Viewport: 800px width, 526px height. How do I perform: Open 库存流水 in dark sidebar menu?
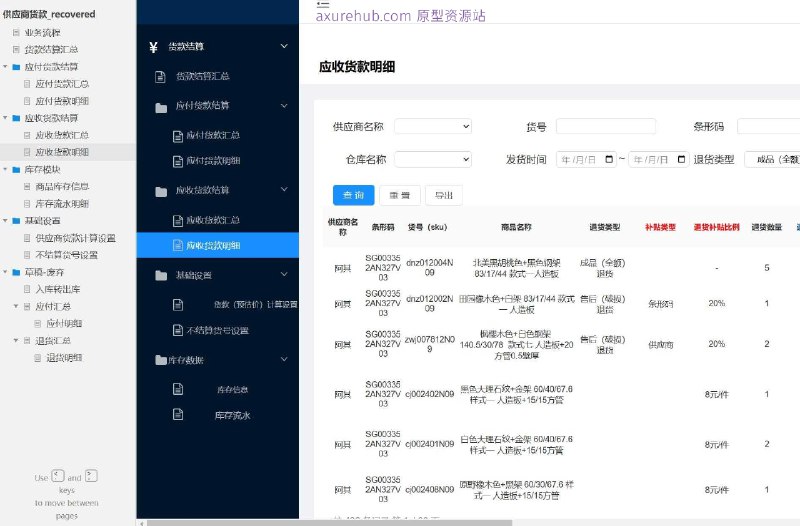[233, 415]
